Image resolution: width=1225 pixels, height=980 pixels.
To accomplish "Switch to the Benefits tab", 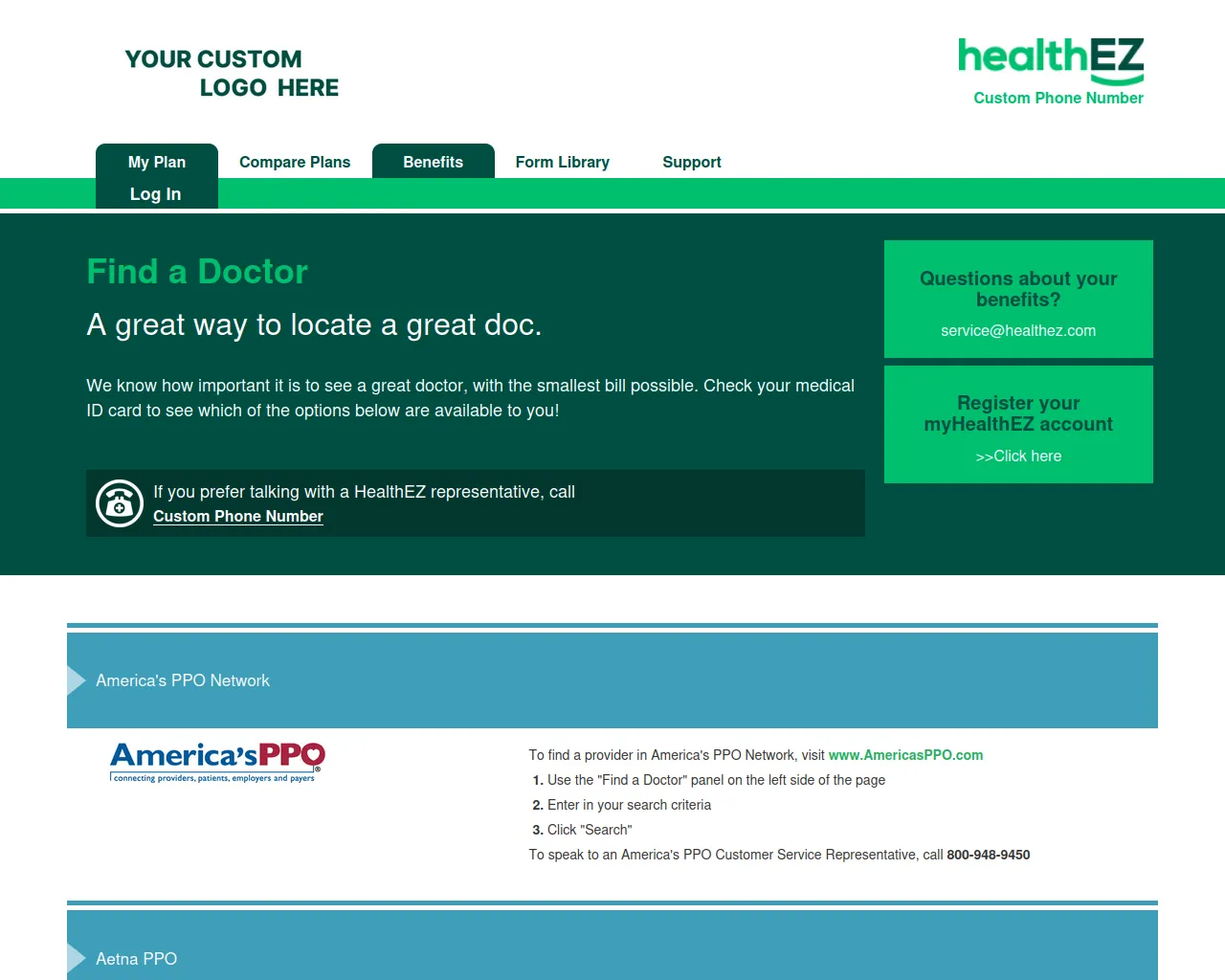I will [x=434, y=162].
